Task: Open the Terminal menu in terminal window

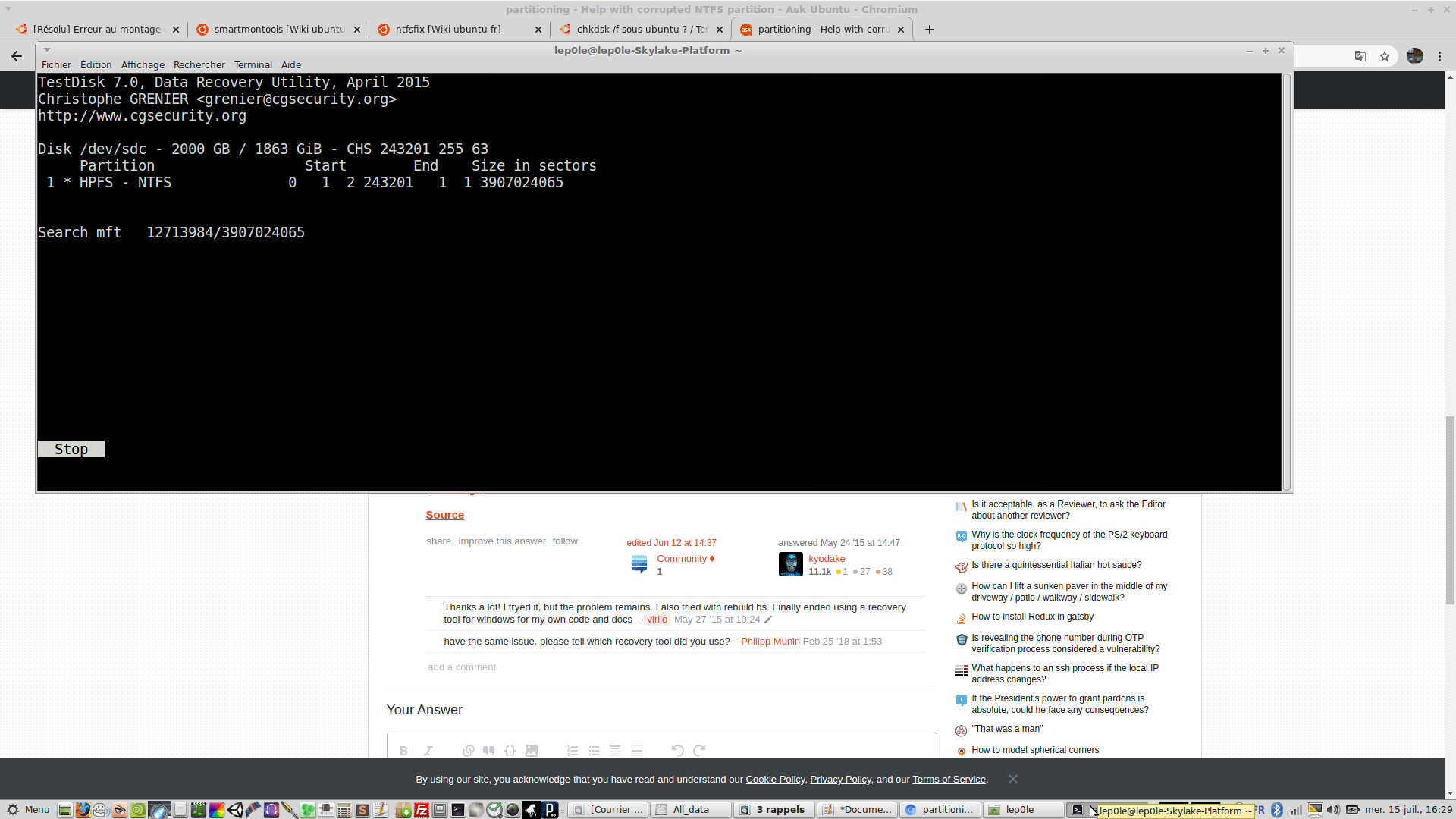Action: pos(253,64)
